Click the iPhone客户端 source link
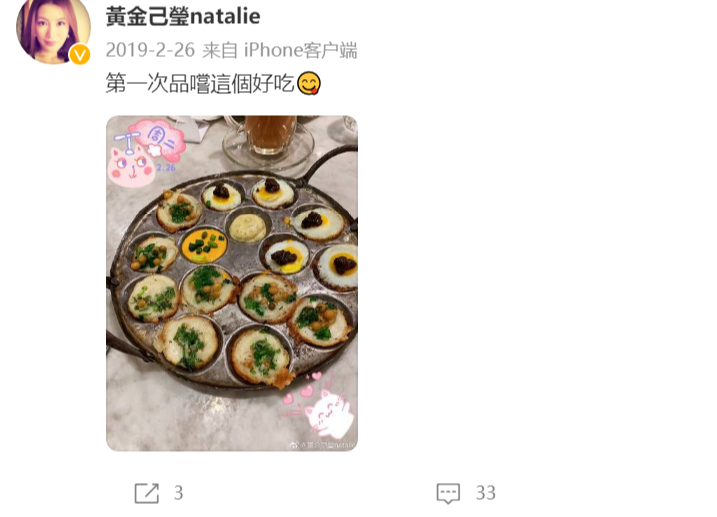The width and height of the screenshot is (717, 517). 300,50
